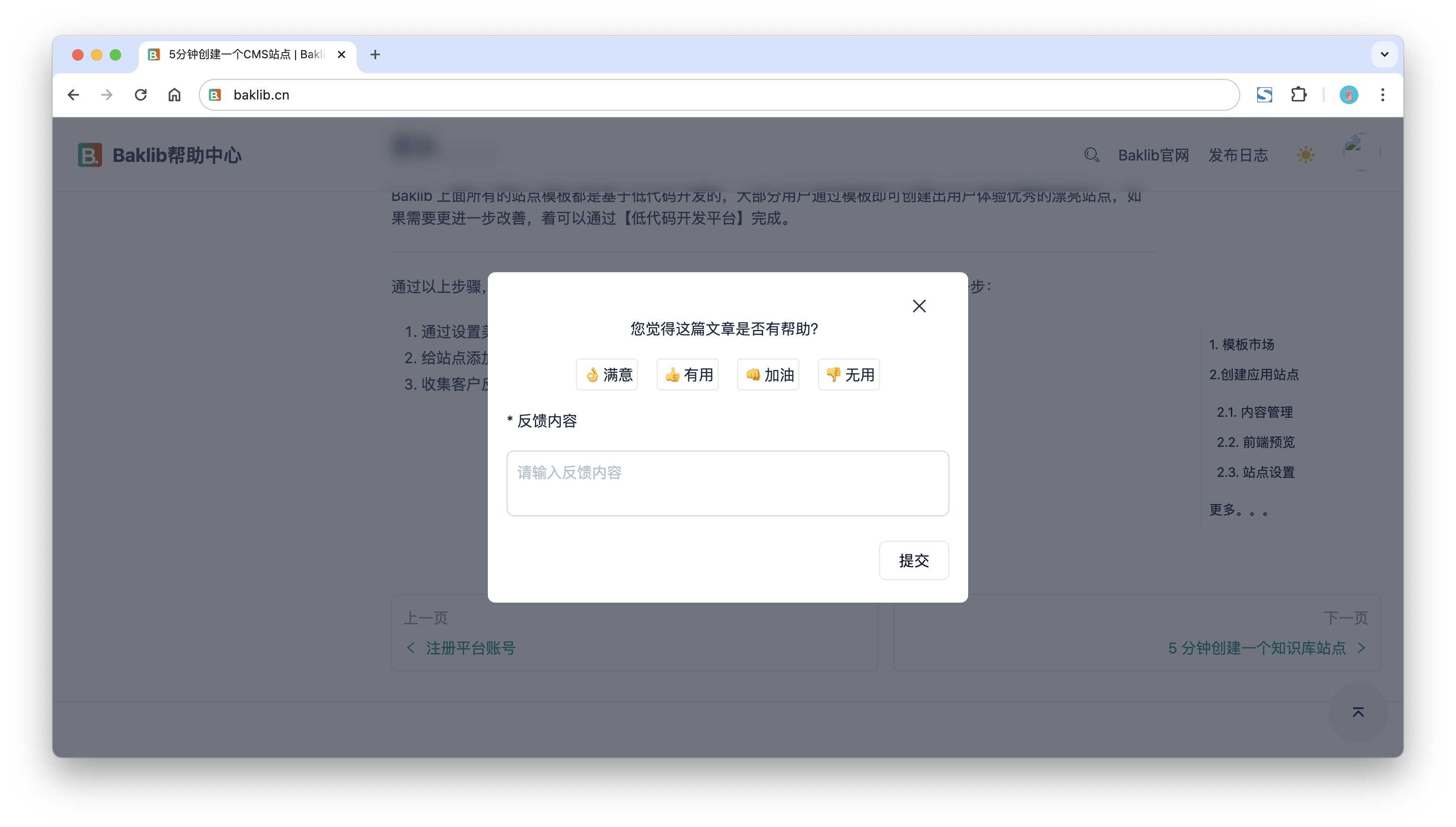Close the 5分钟创建一个CMS站点 tab
The height and width of the screenshot is (827, 1456).
pyautogui.click(x=341, y=54)
